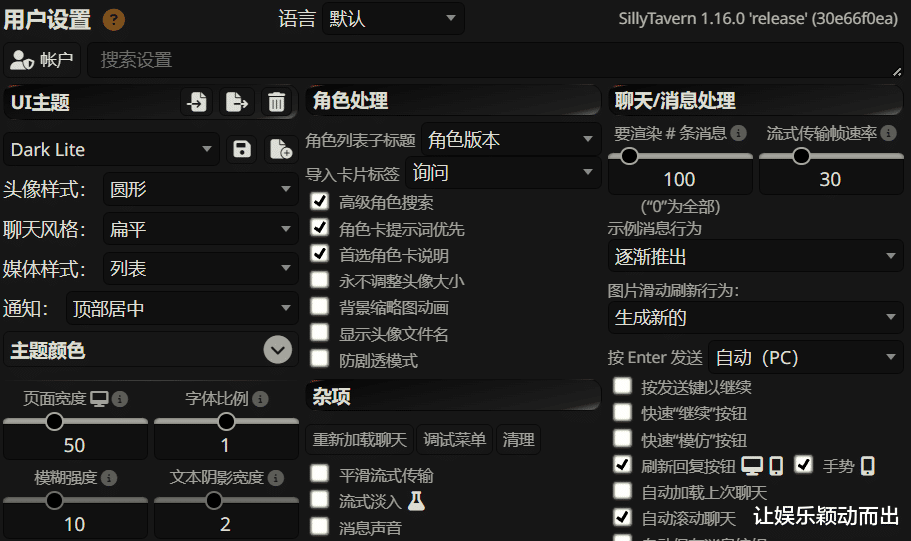
Task: Enable 消息声音 checkbox
Action: tap(320, 526)
